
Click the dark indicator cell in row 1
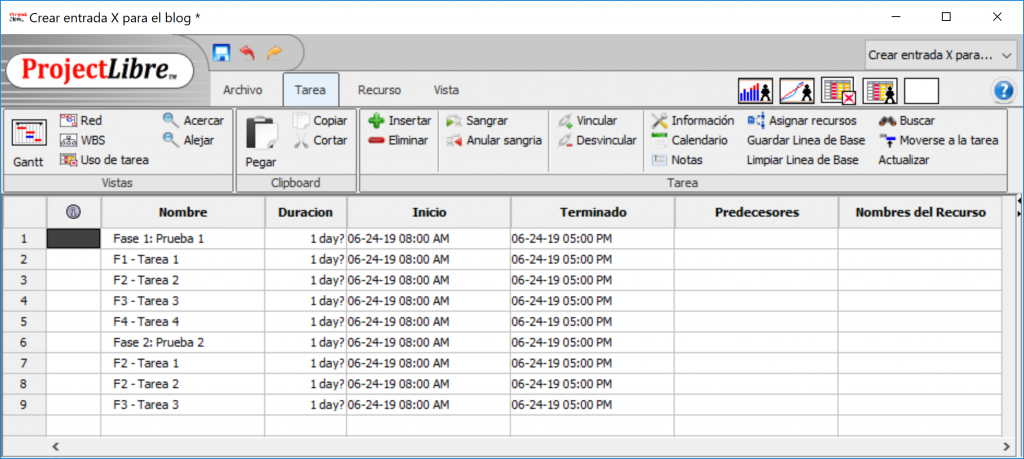pos(74,238)
